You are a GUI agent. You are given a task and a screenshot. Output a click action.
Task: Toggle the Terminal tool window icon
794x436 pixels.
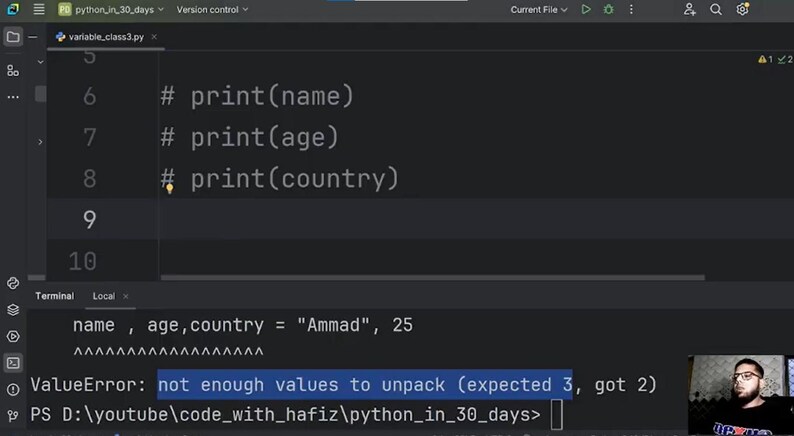click(x=13, y=363)
